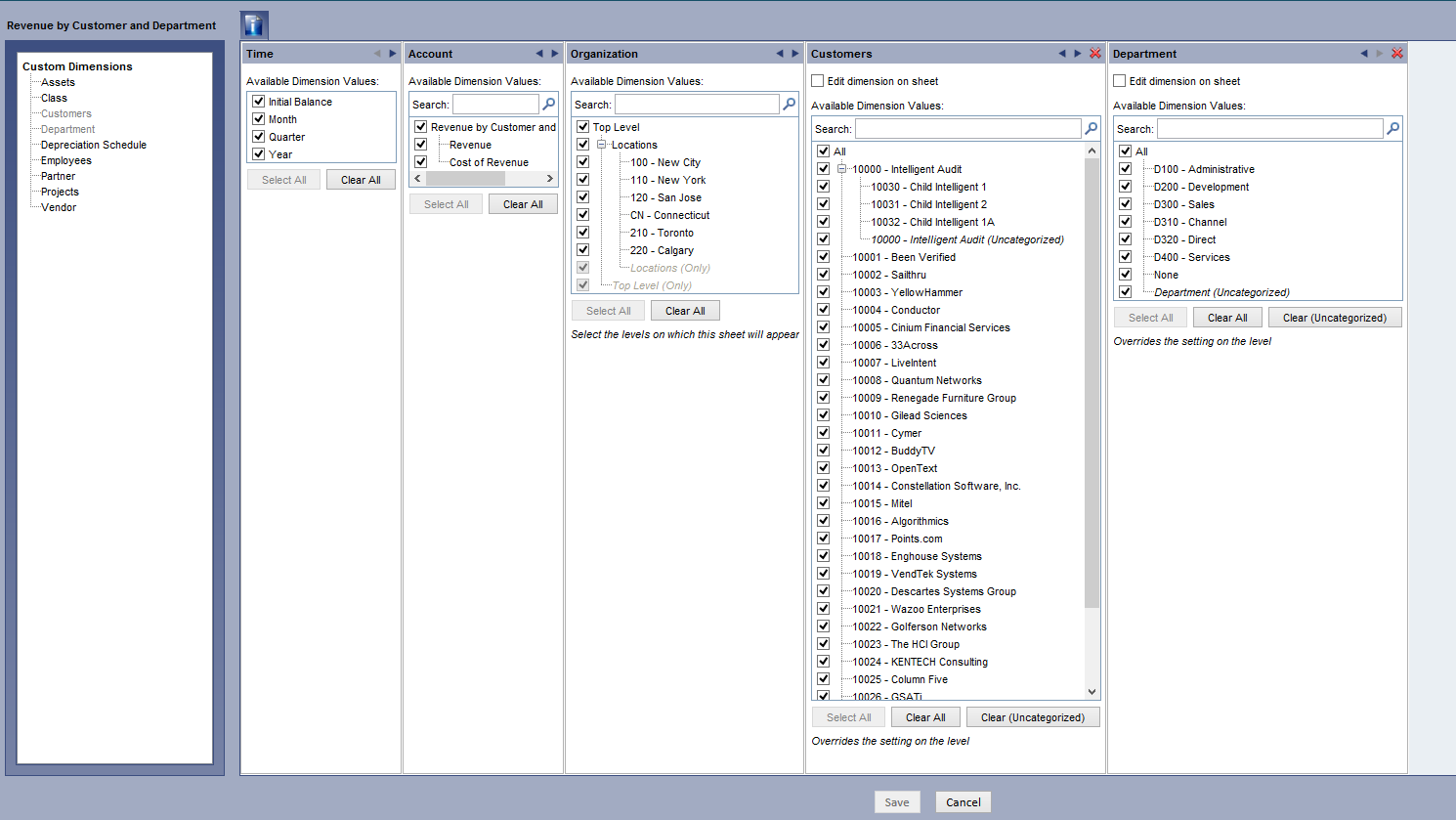Select 10031 - Child Intelligent 2 row
This screenshot has width=1456, height=820.
coord(929,204)
